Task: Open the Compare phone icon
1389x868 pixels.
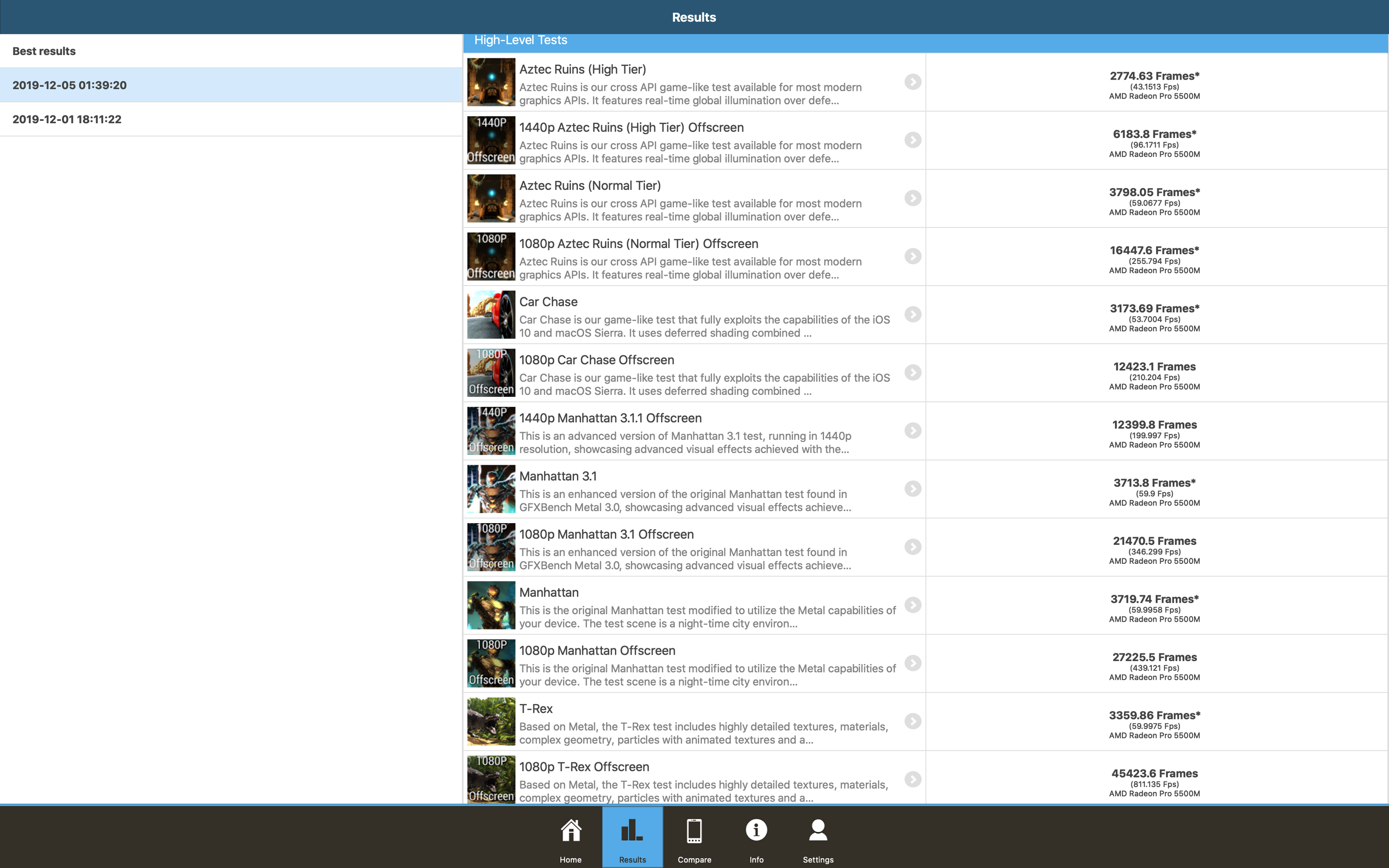Action: coord(694,831)
